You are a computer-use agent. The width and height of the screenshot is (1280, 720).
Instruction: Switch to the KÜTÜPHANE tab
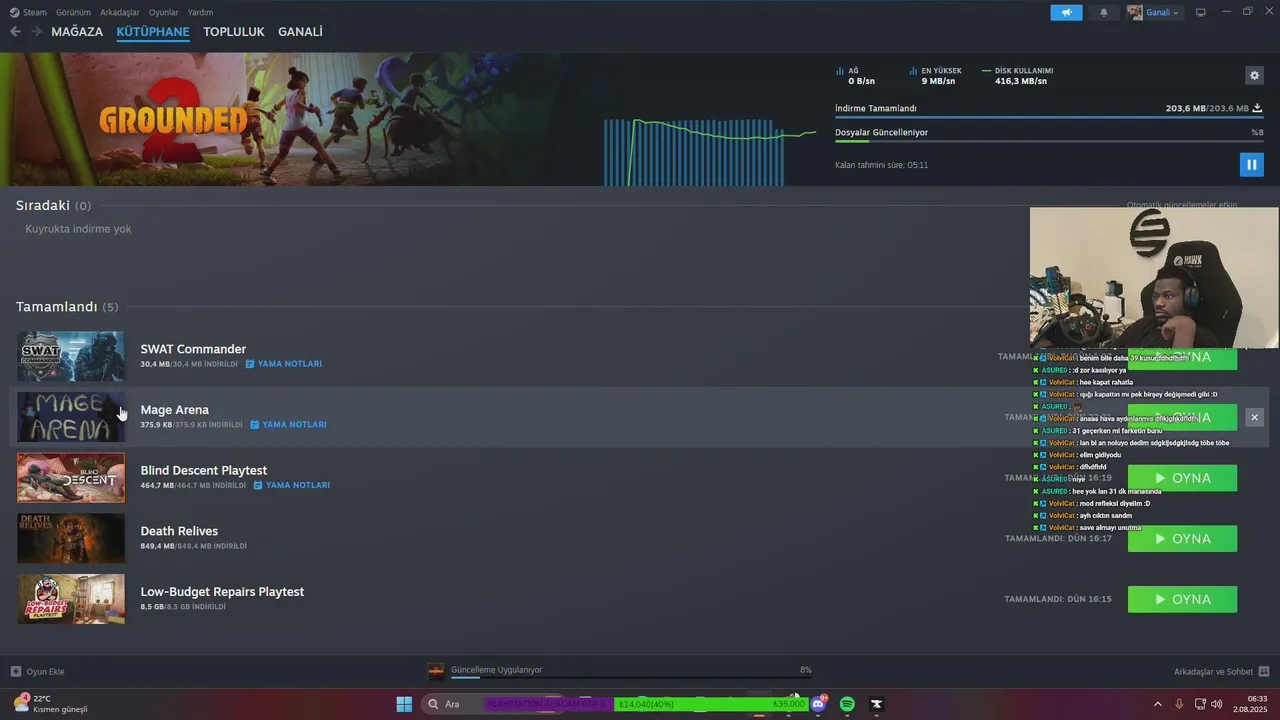point(153,32)
